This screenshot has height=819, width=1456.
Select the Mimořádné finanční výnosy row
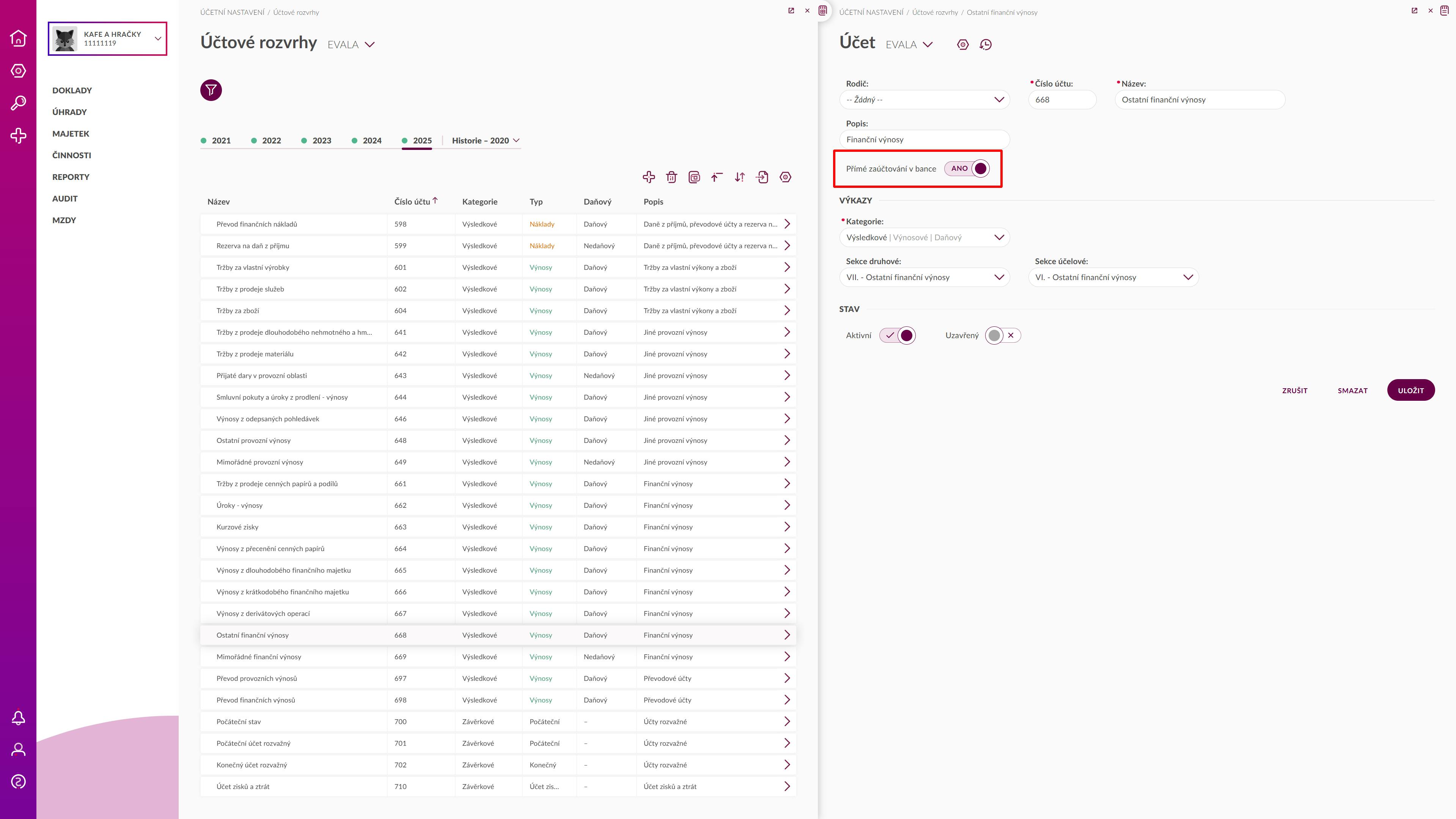[x=498, y=657]
